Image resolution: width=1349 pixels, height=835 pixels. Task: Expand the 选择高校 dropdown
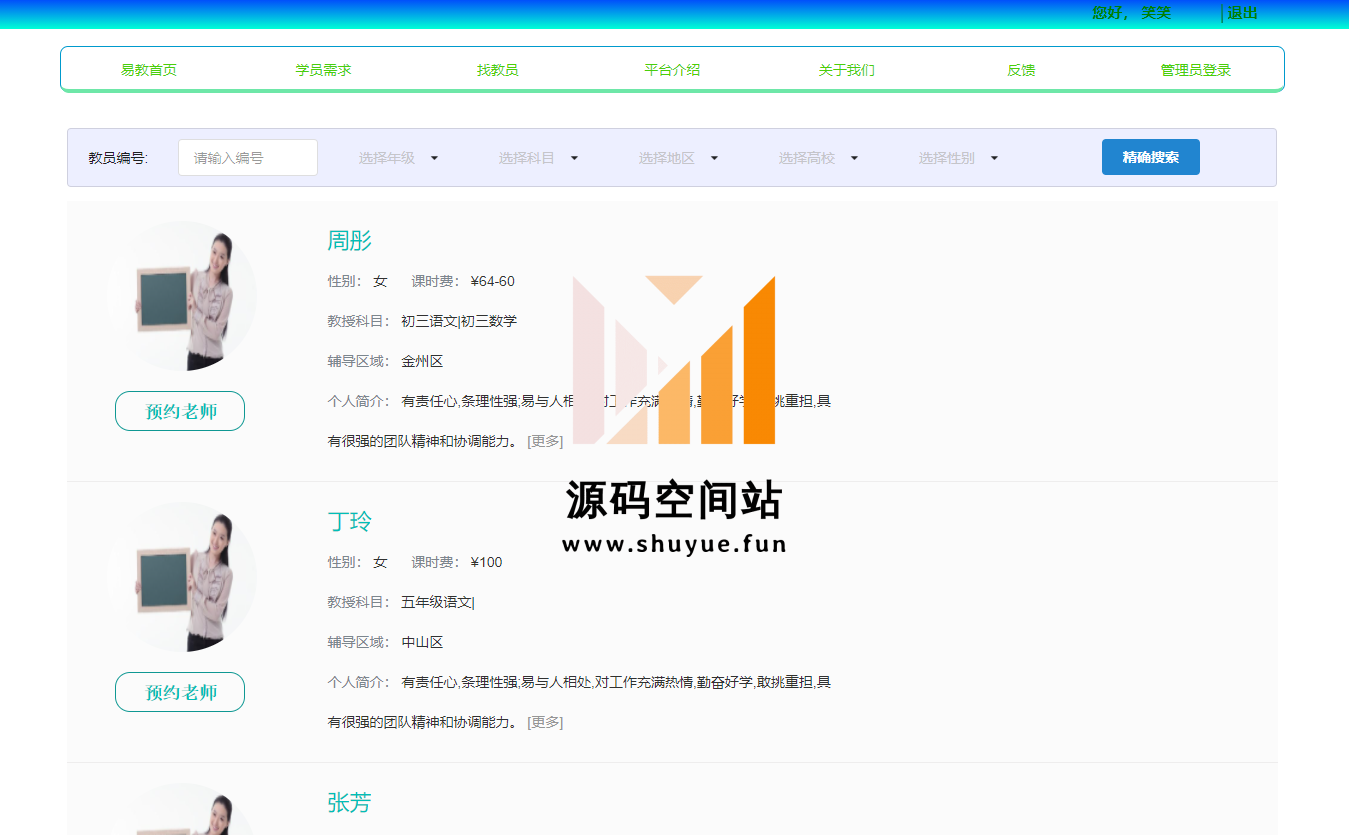819,158
